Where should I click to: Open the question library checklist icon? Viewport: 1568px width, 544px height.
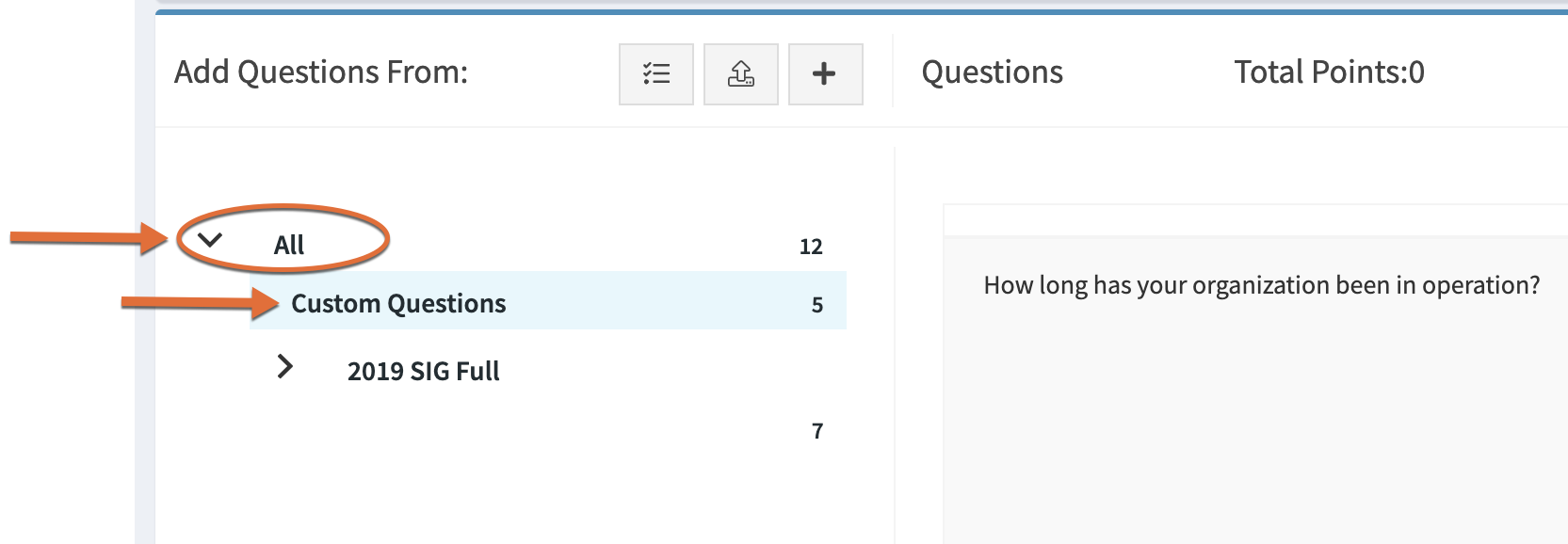[656, 74]
